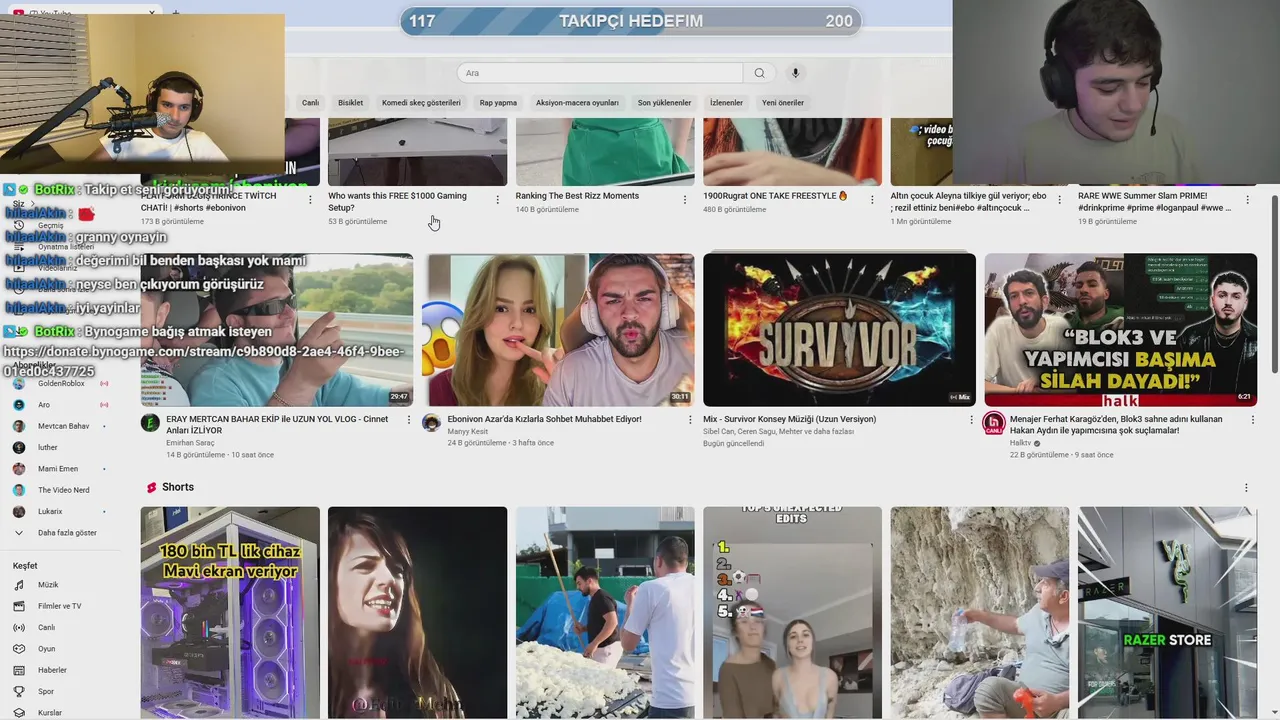Open options for Ebonivon Azar'da Kızlarla video
This screenshot has height=720, width=1280.
[x=689, y=420]
